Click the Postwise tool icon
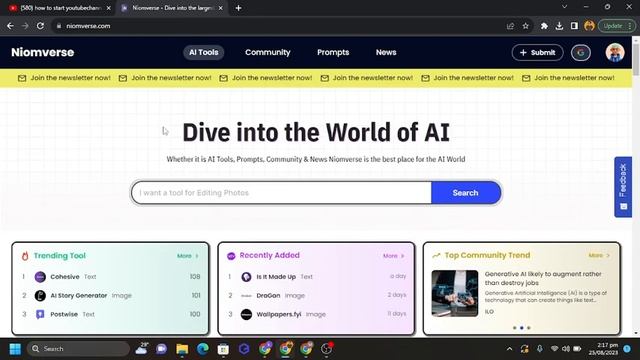640x360 pixels. (40, 314)
